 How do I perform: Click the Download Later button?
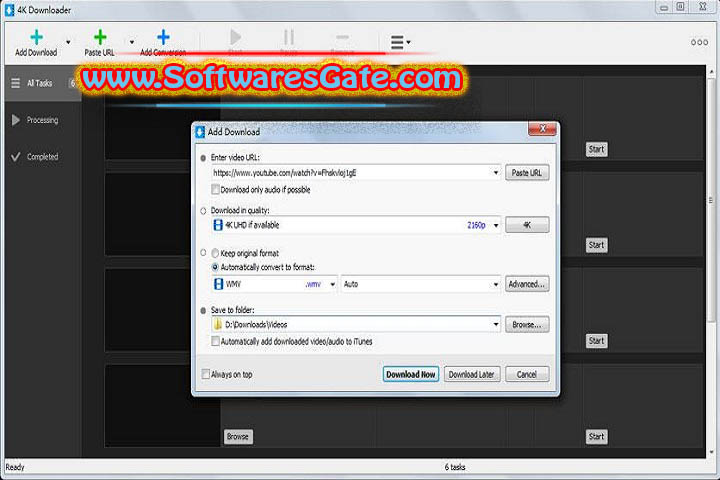coord(472,374)
